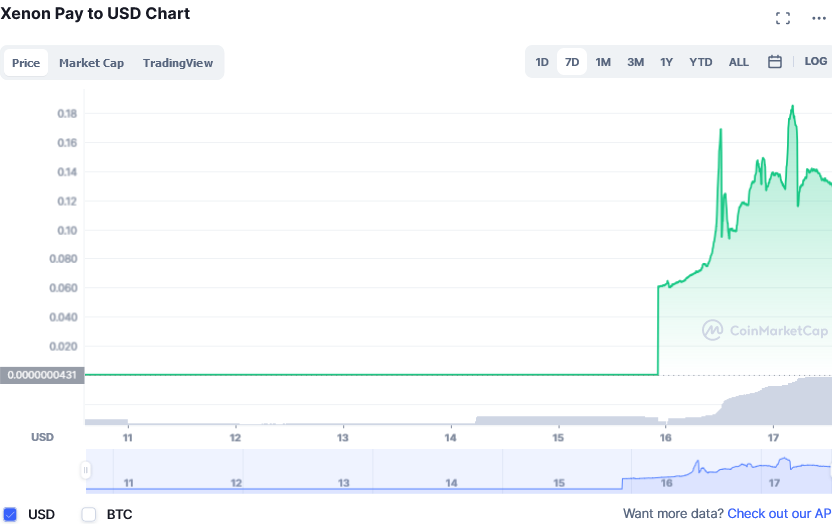Viewport: 832px width, 525px height.
Task: Open fullscreen chart view icon
Action: point(783,18)
